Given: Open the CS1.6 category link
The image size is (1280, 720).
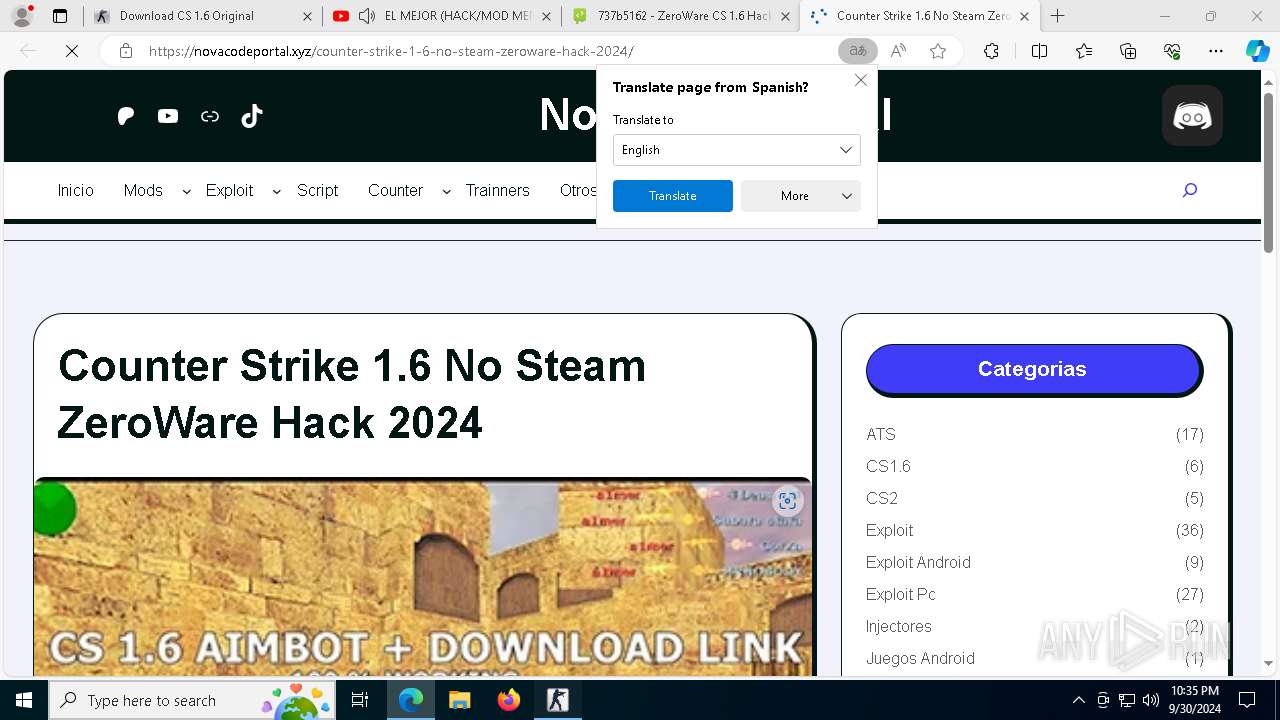Looking at the screenshot, I should 888,466.
